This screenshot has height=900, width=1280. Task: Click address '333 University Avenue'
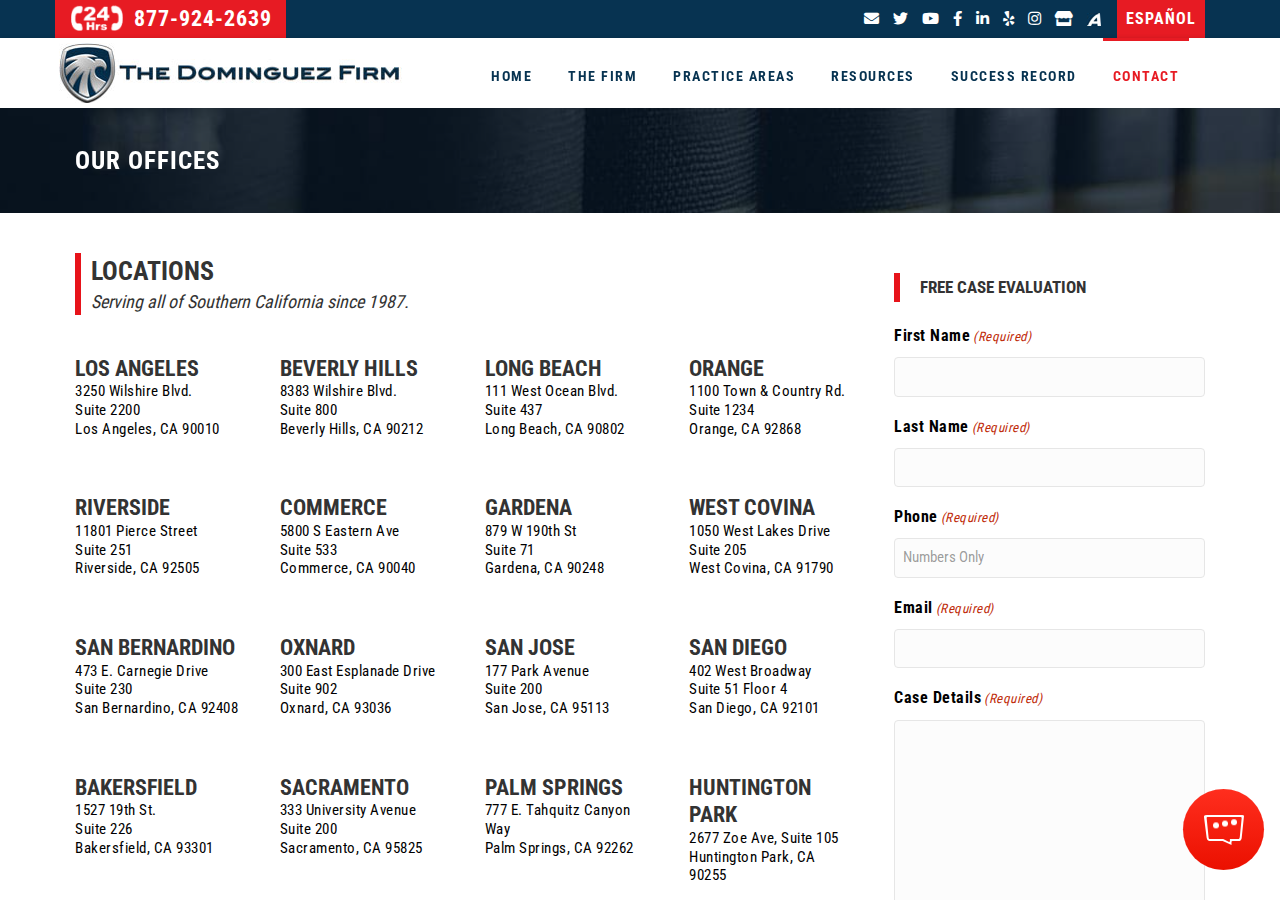click(348, 810)
